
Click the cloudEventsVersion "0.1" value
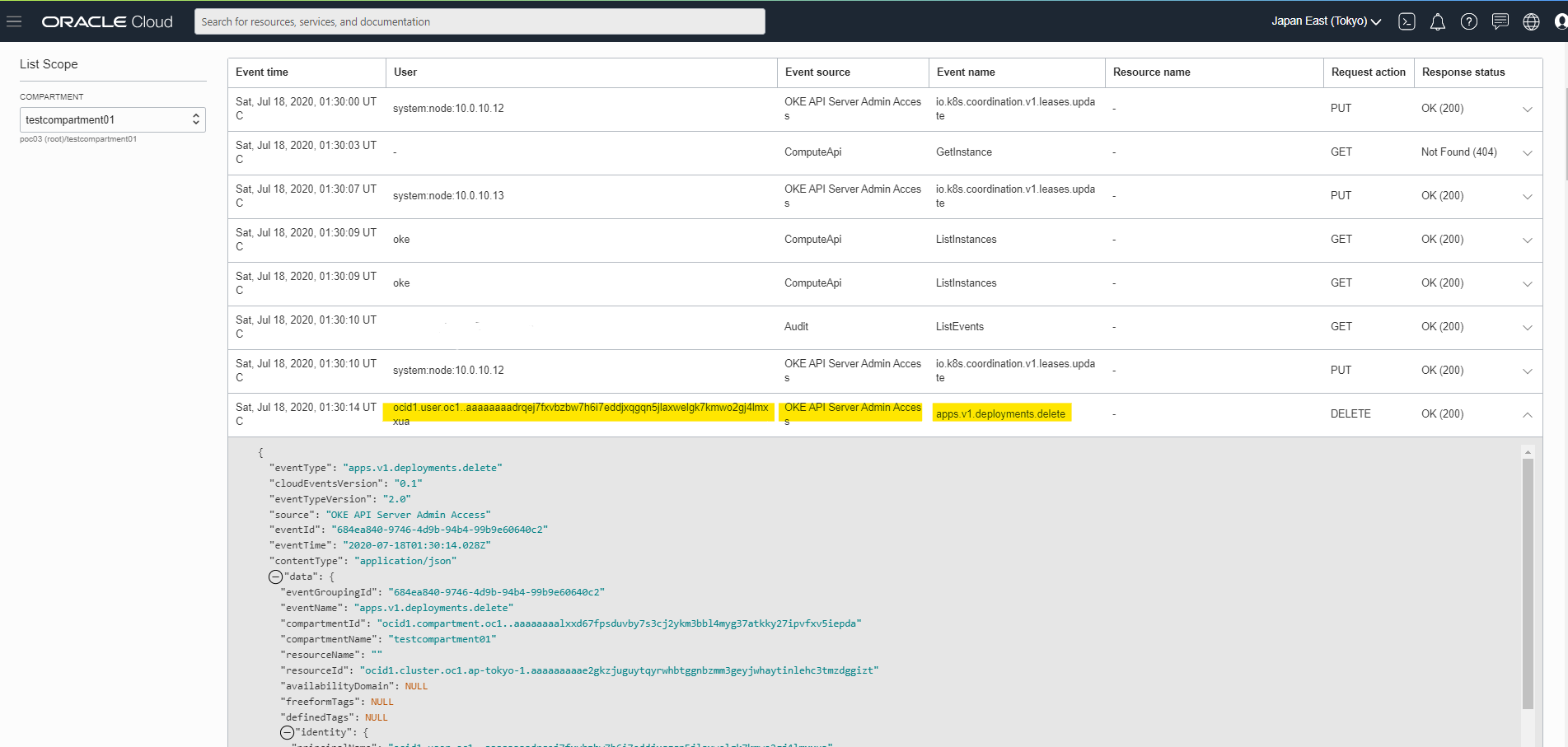click(408, 483)
